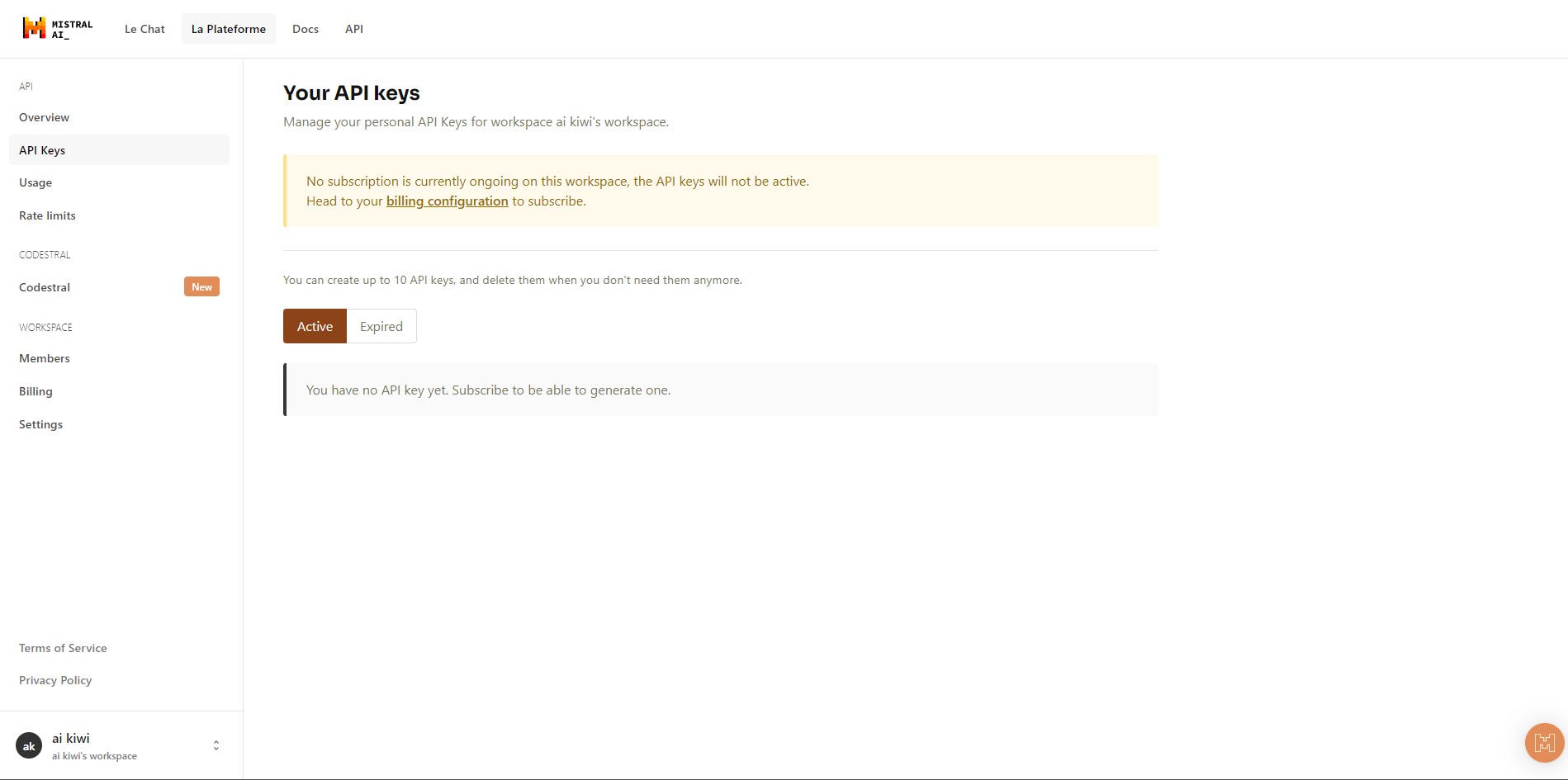Open the orange chat widget icon
The height and width of the screenshot is (780, 1568).
click(x=1544, y=743)
